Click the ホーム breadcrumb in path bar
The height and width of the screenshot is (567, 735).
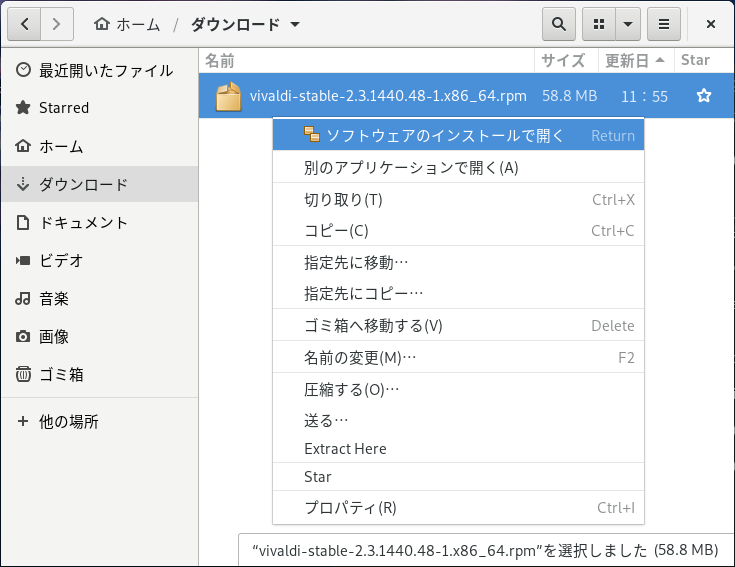127,24
